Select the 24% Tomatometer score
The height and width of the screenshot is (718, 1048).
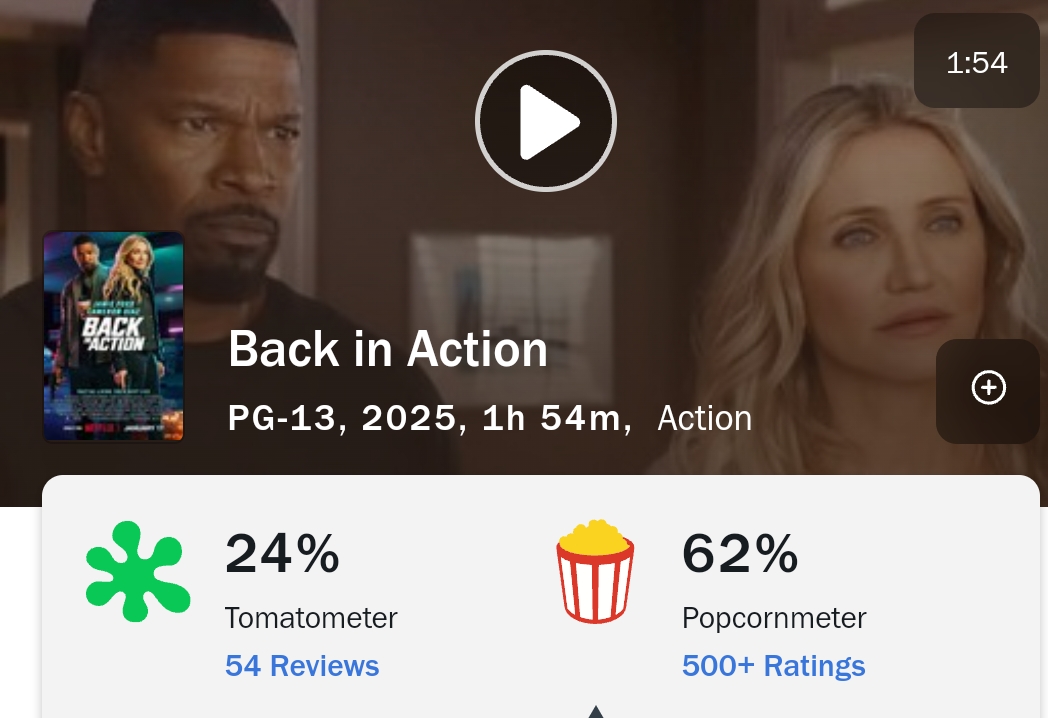(x=282, y=554)
